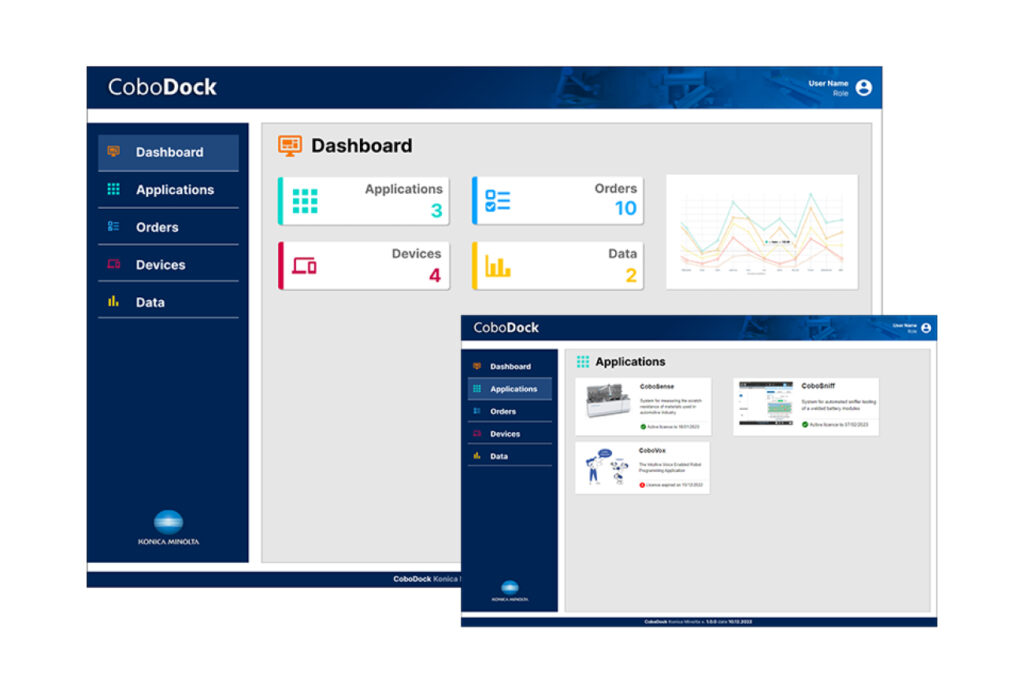The width and height of the screenshot is (1024, 692).
Task: Click the red devices icon on the Devices card
Action: click(304, 266)
